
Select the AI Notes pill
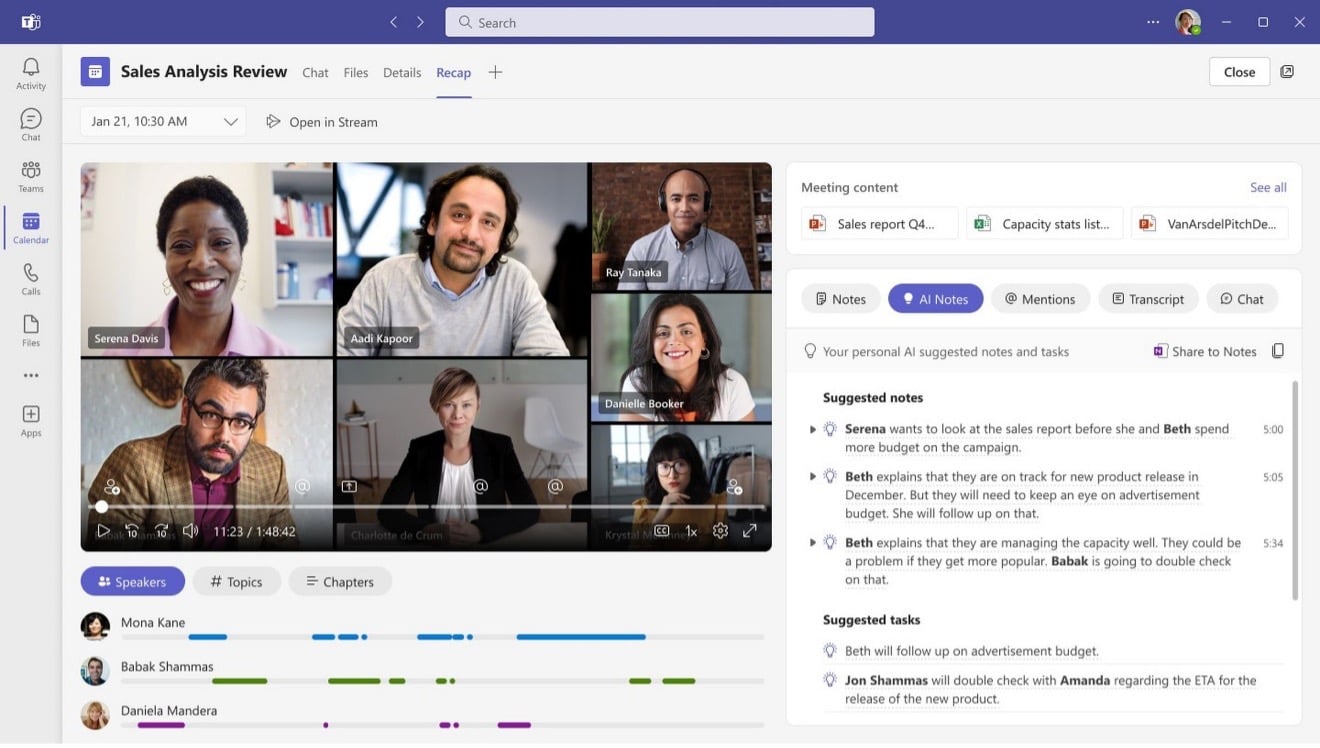click(x=935, y=298)
